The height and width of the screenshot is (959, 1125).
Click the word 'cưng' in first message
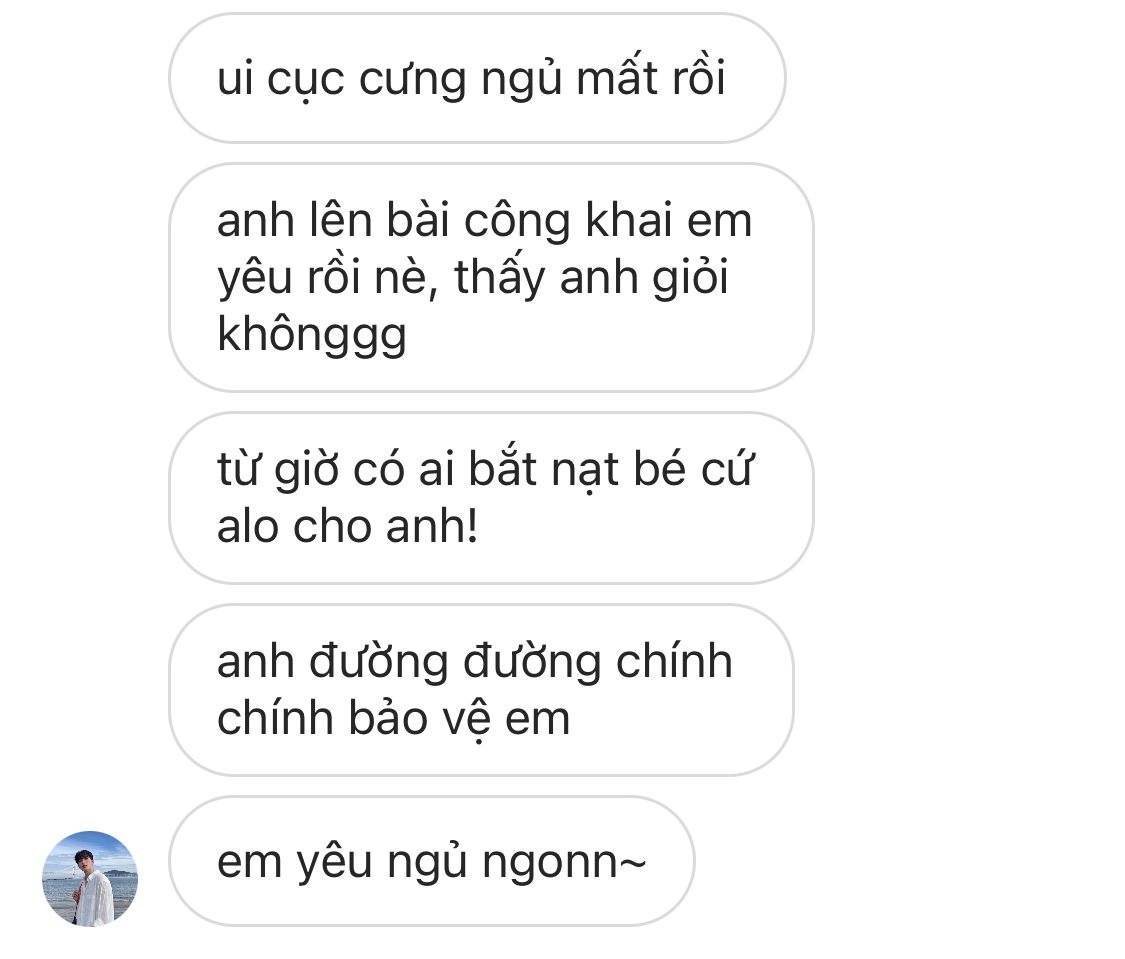(x=413, y=80)
